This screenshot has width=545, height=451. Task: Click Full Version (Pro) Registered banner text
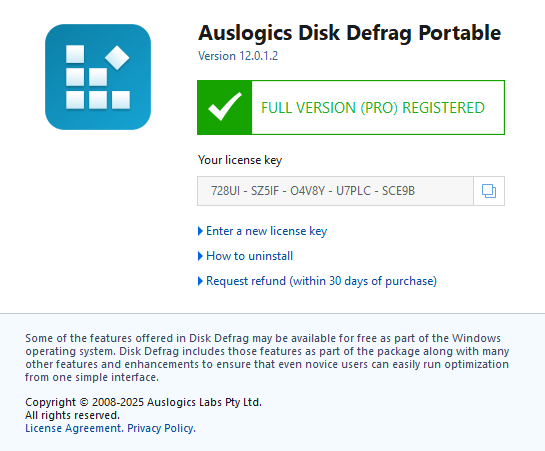(373, 108)
